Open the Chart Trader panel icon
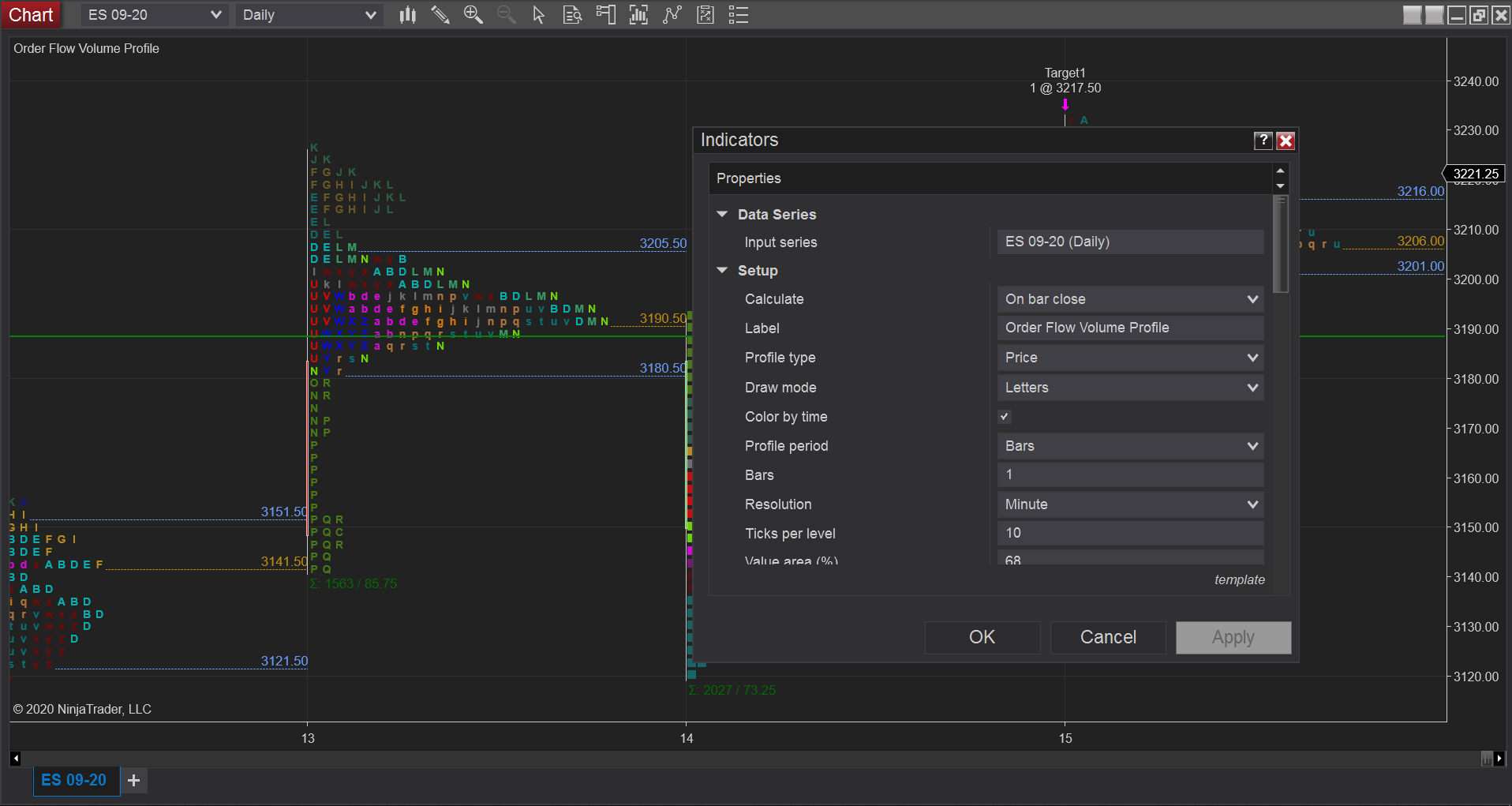The width and height of the screenshot is (1512, 806). 605,15
